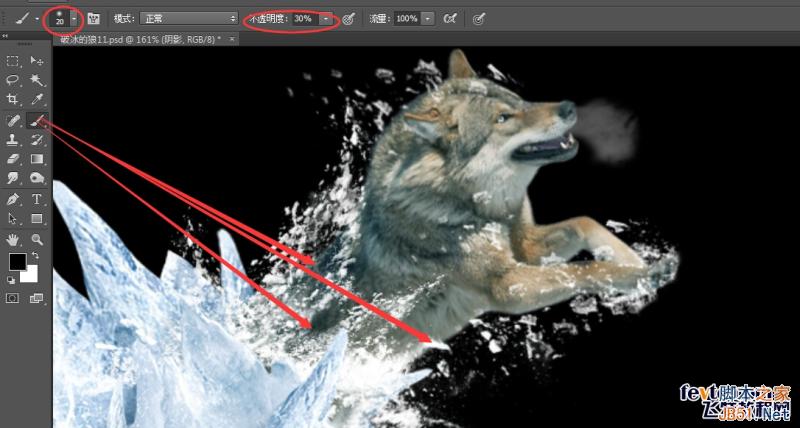This screenshot has height=428, width=800.
Task: Select the Crop tool
Action: click(13, 99)
